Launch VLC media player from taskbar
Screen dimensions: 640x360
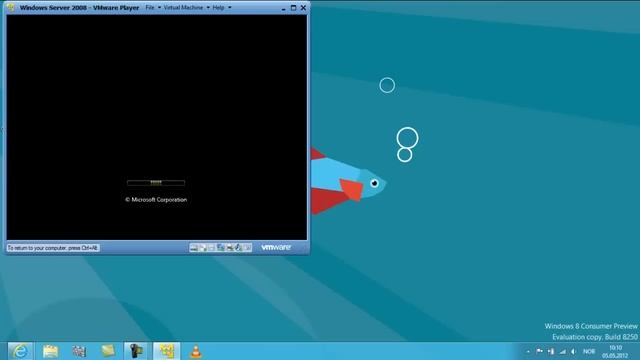[196, 351]
